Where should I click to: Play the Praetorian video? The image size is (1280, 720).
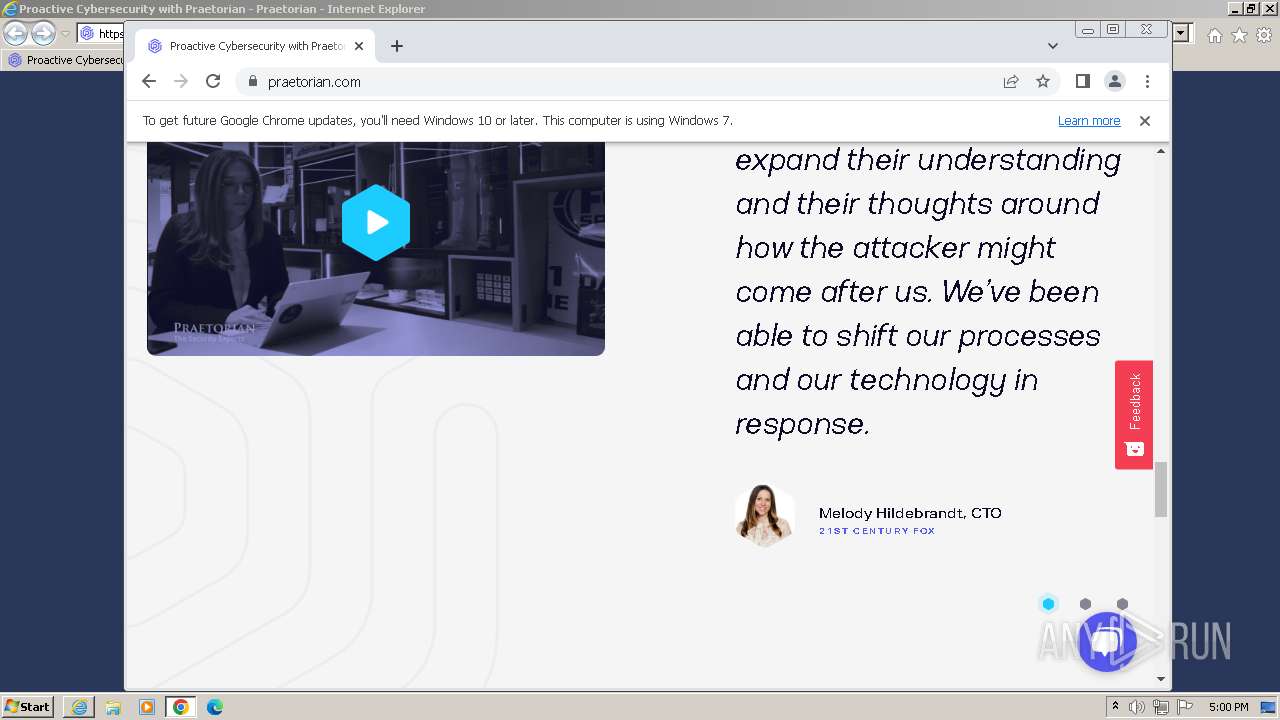point(376,222)
